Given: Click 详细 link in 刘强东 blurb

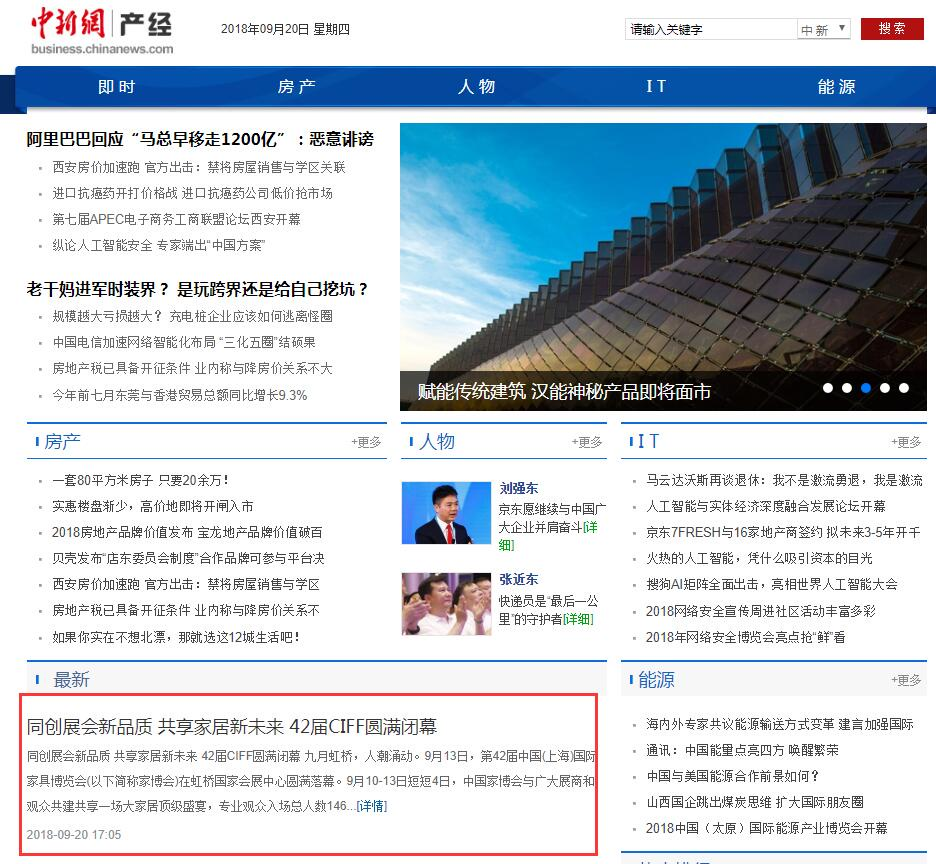Looking at the screenshot, I should (589, 527).
